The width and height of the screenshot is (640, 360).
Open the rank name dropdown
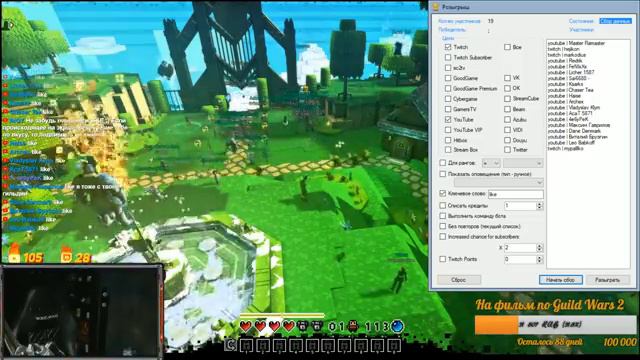tap(523, 163)
